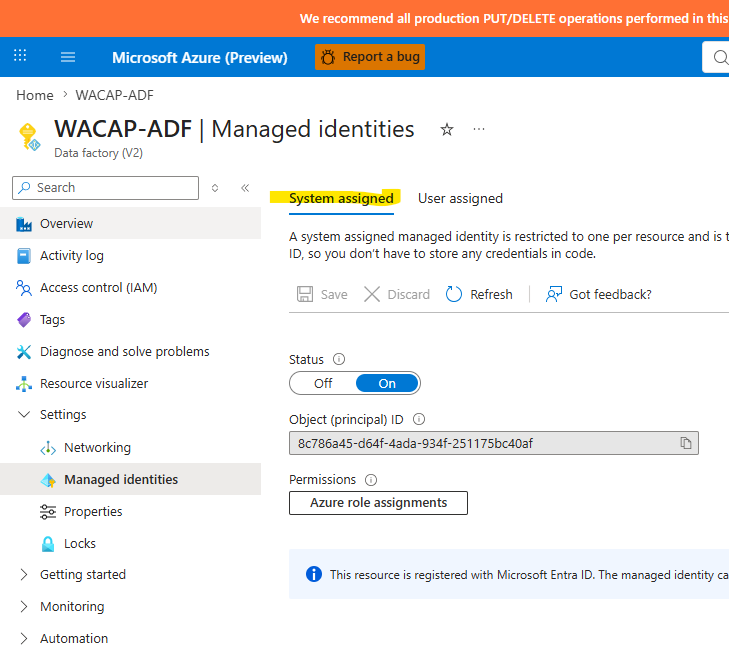This screenshot has height=654, width=729.
Task: Click the Status info icon
Action: point(339,359)
